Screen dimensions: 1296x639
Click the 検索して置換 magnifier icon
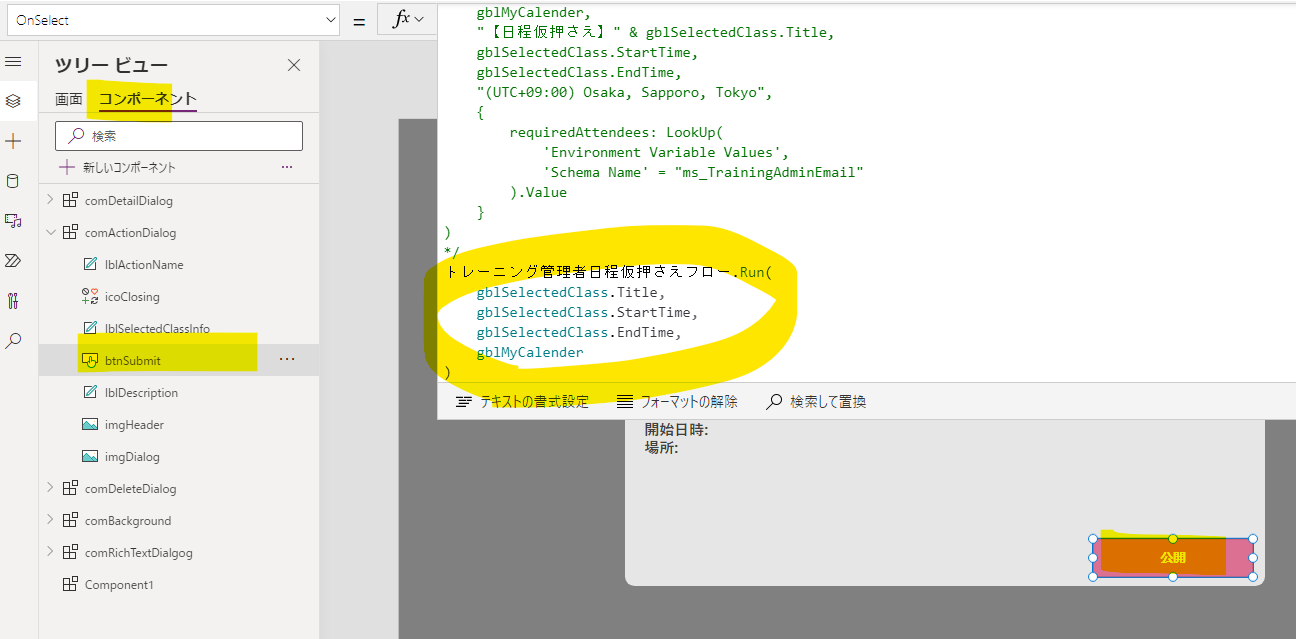(774, 402)
